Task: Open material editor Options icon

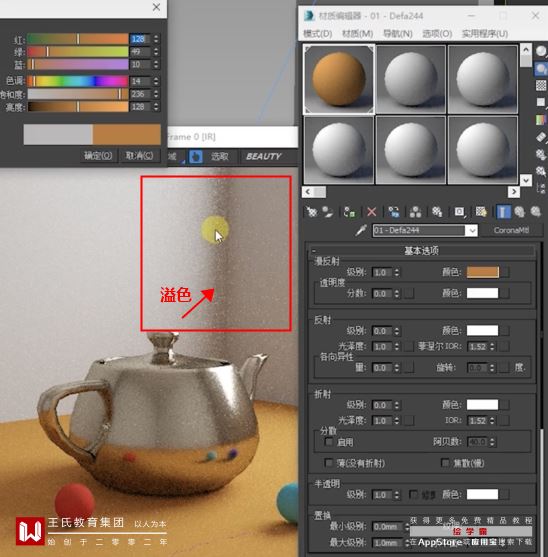Action: point(541,154)
